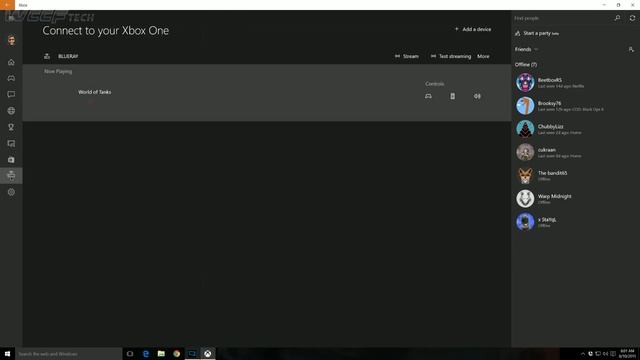Refresh the friends list
Screen dimensions: 640x360
click(x=632, y=18)
